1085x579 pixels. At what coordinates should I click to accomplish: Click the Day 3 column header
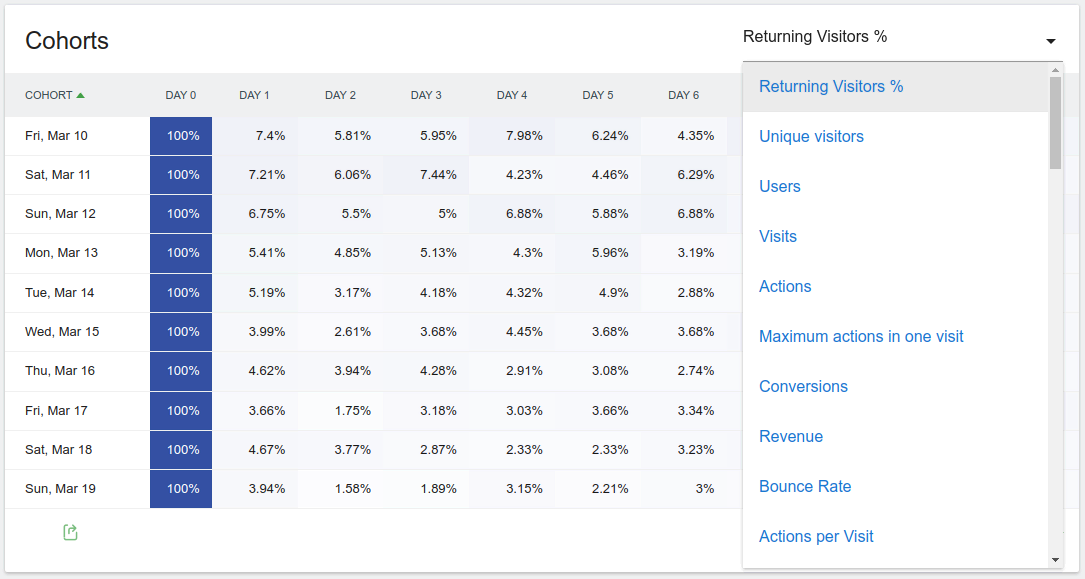(426, 95)
